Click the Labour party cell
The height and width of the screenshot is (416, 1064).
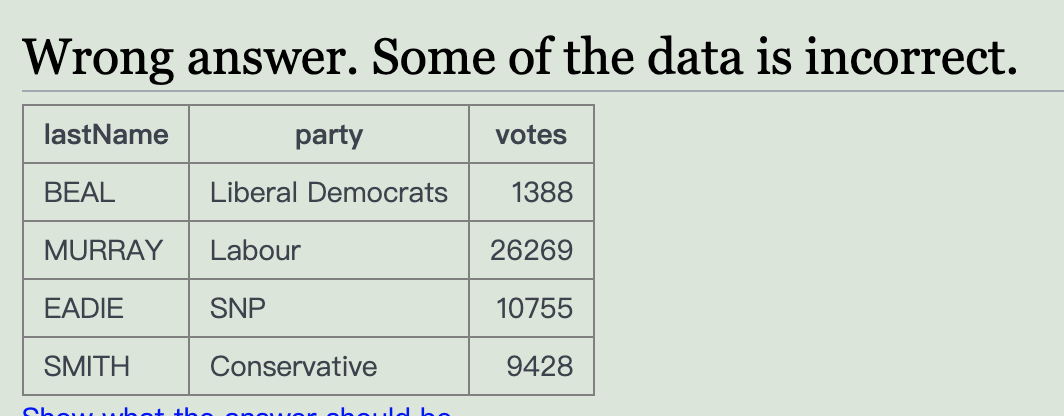[x=255, y=250]
